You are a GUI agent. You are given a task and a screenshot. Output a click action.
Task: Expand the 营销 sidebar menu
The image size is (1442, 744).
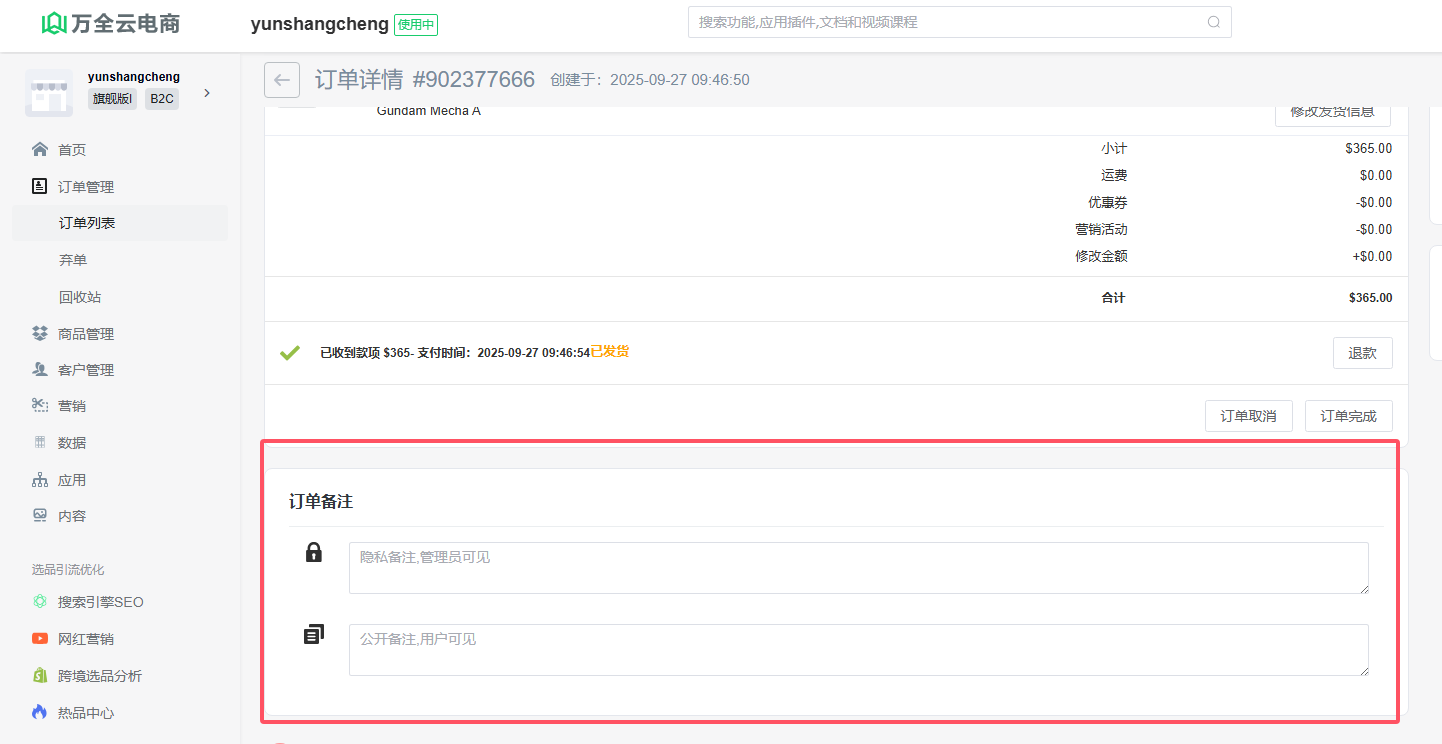click(x=72, y=406)
